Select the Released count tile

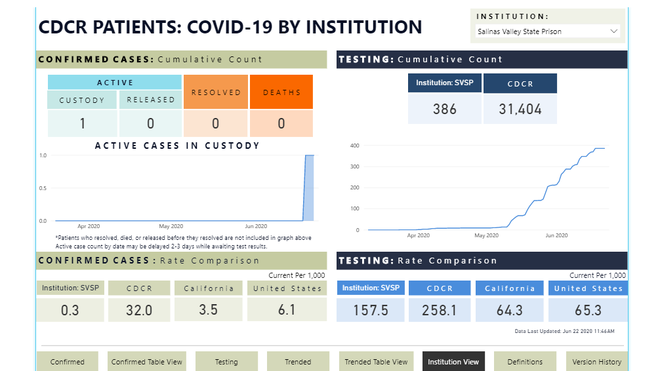tap(150, 123)
